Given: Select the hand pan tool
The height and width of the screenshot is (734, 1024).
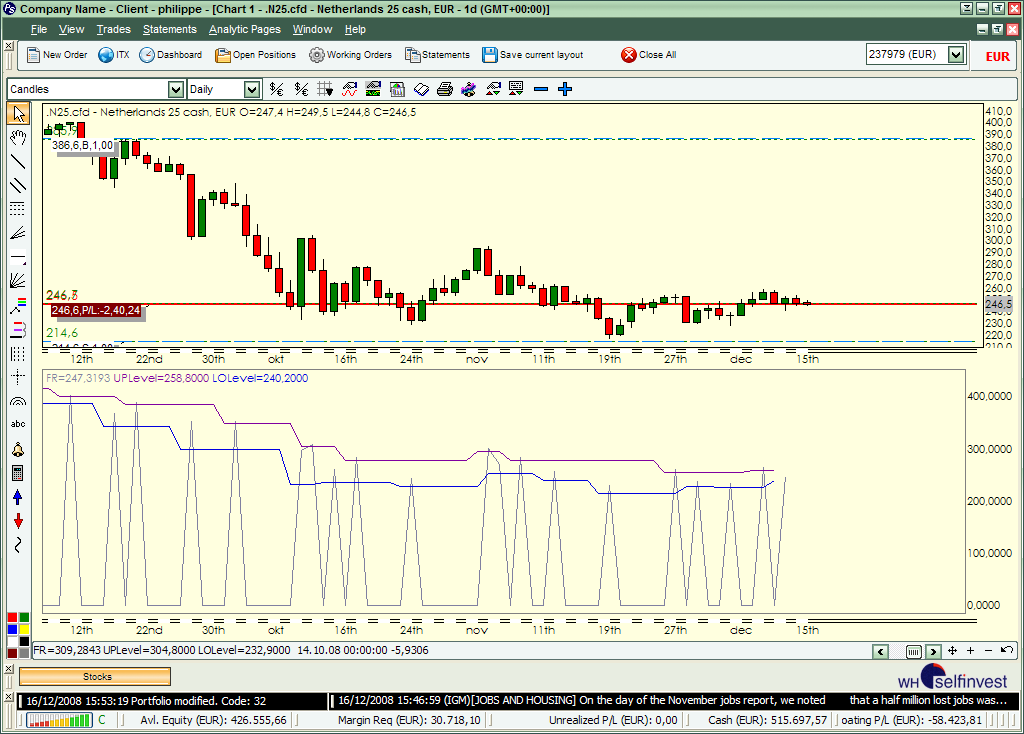Looking at the screenshot, I should pos(14,137).
